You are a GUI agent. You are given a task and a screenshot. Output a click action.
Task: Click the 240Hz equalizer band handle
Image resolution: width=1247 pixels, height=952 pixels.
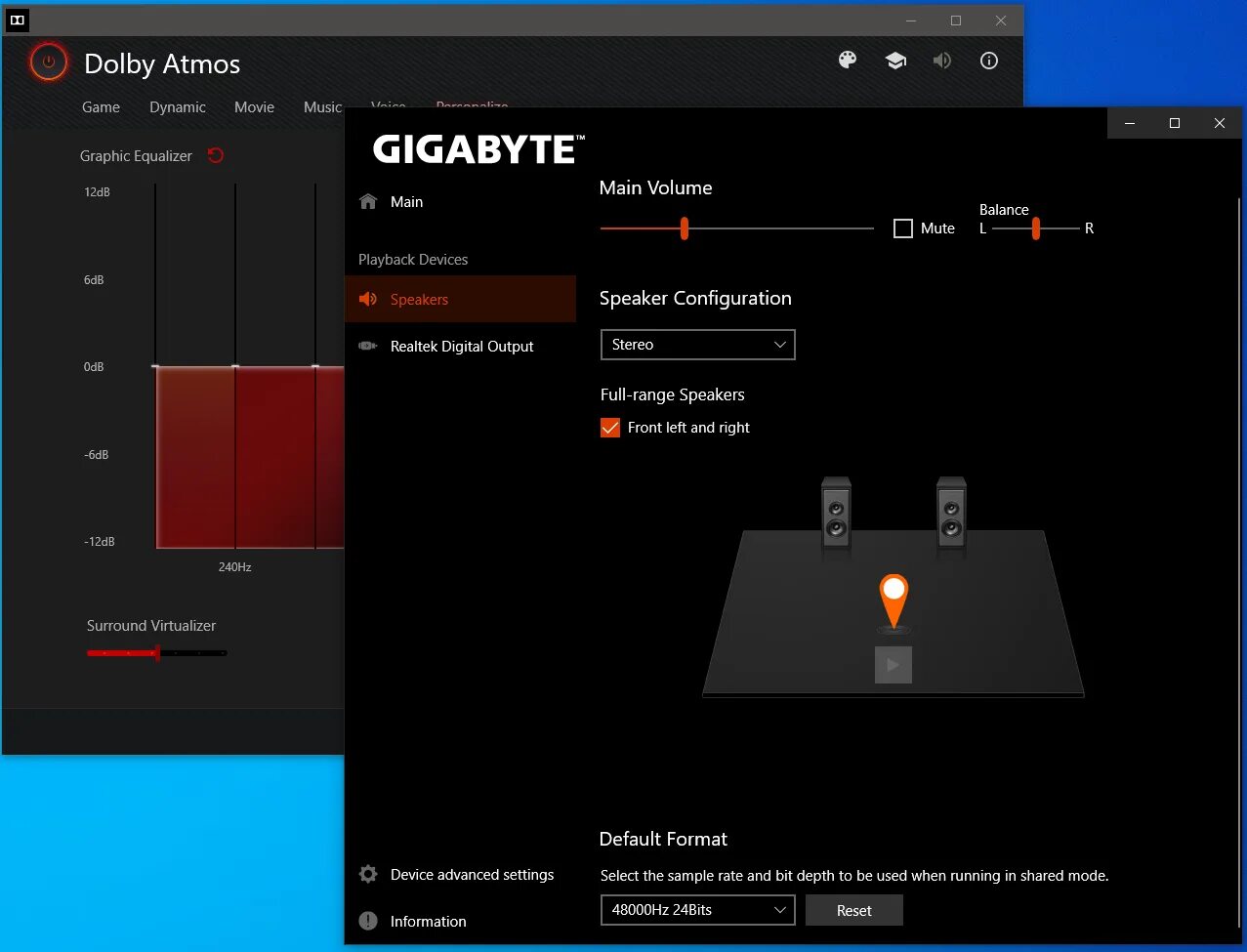[235, 366]
